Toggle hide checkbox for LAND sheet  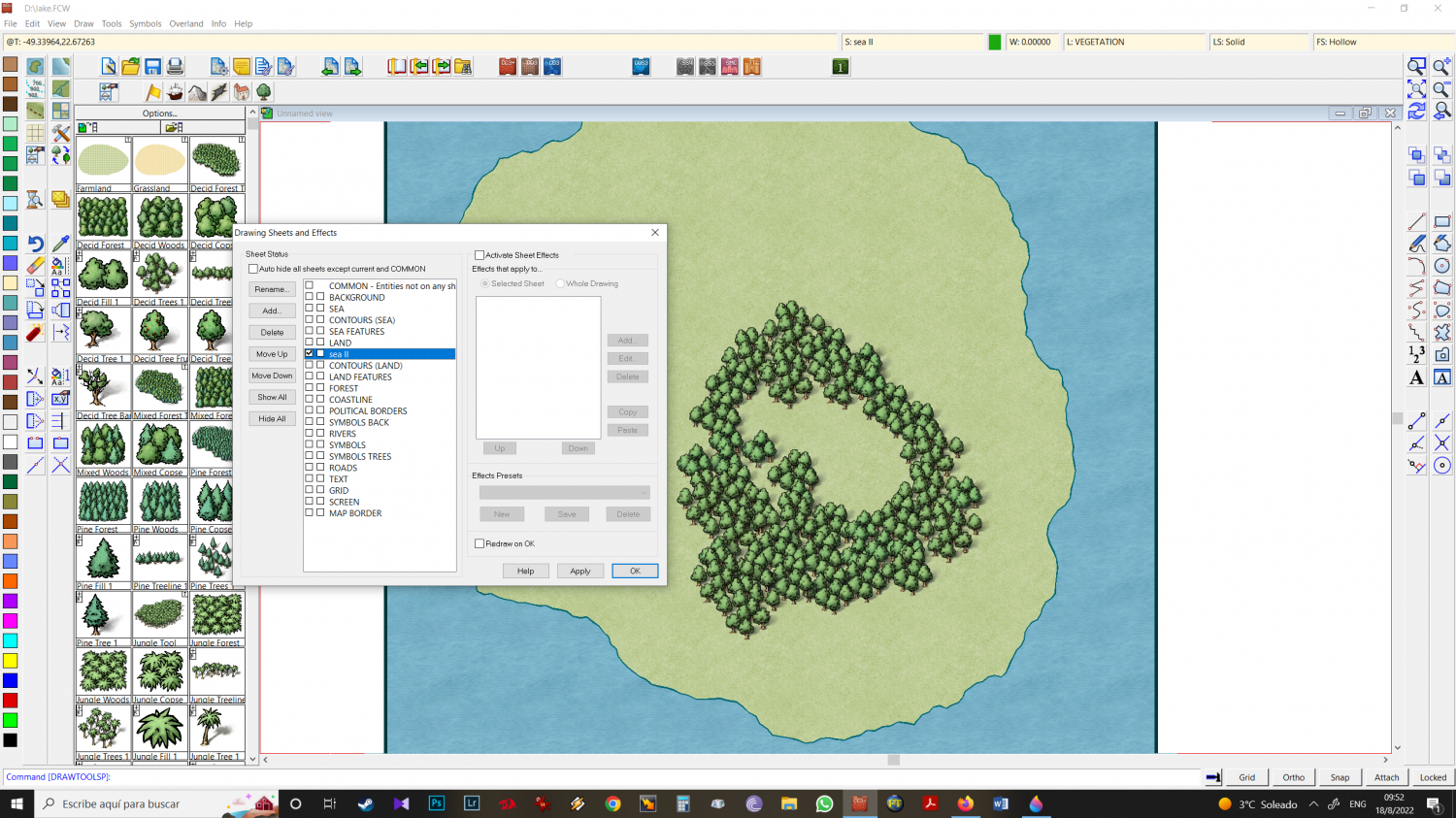pyautogui.click(x=320, y=343)
